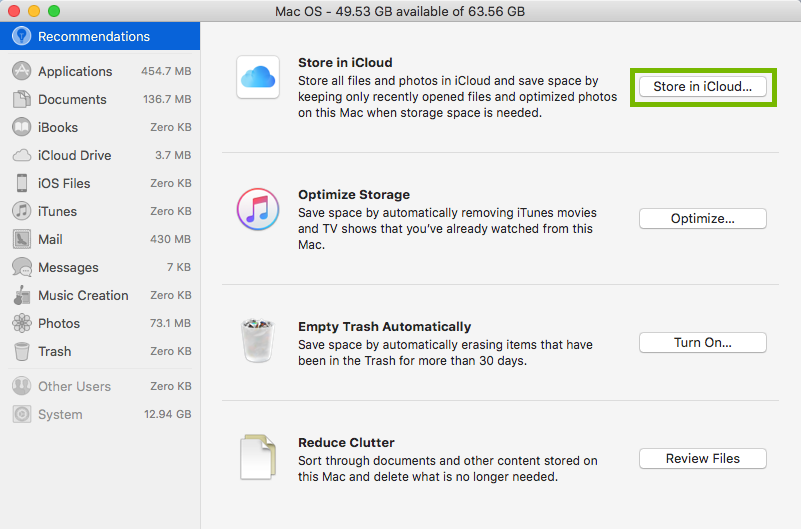Click the Recommendations lightbulb icon
Image resolution: width=801 pixels, height=529 pixels.
(x=21, y=36)
